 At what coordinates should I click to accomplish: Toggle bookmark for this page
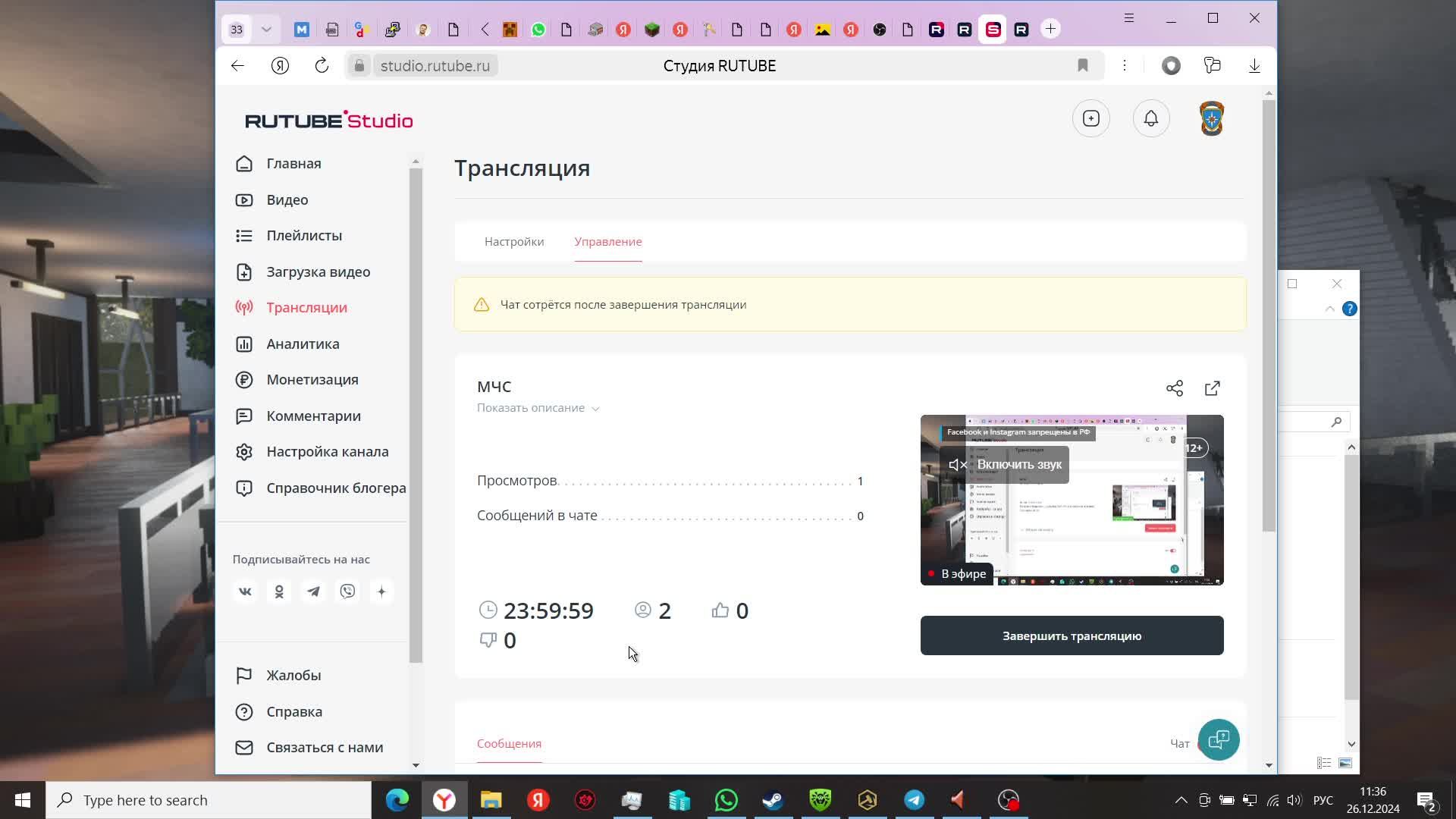point(1082,66)
